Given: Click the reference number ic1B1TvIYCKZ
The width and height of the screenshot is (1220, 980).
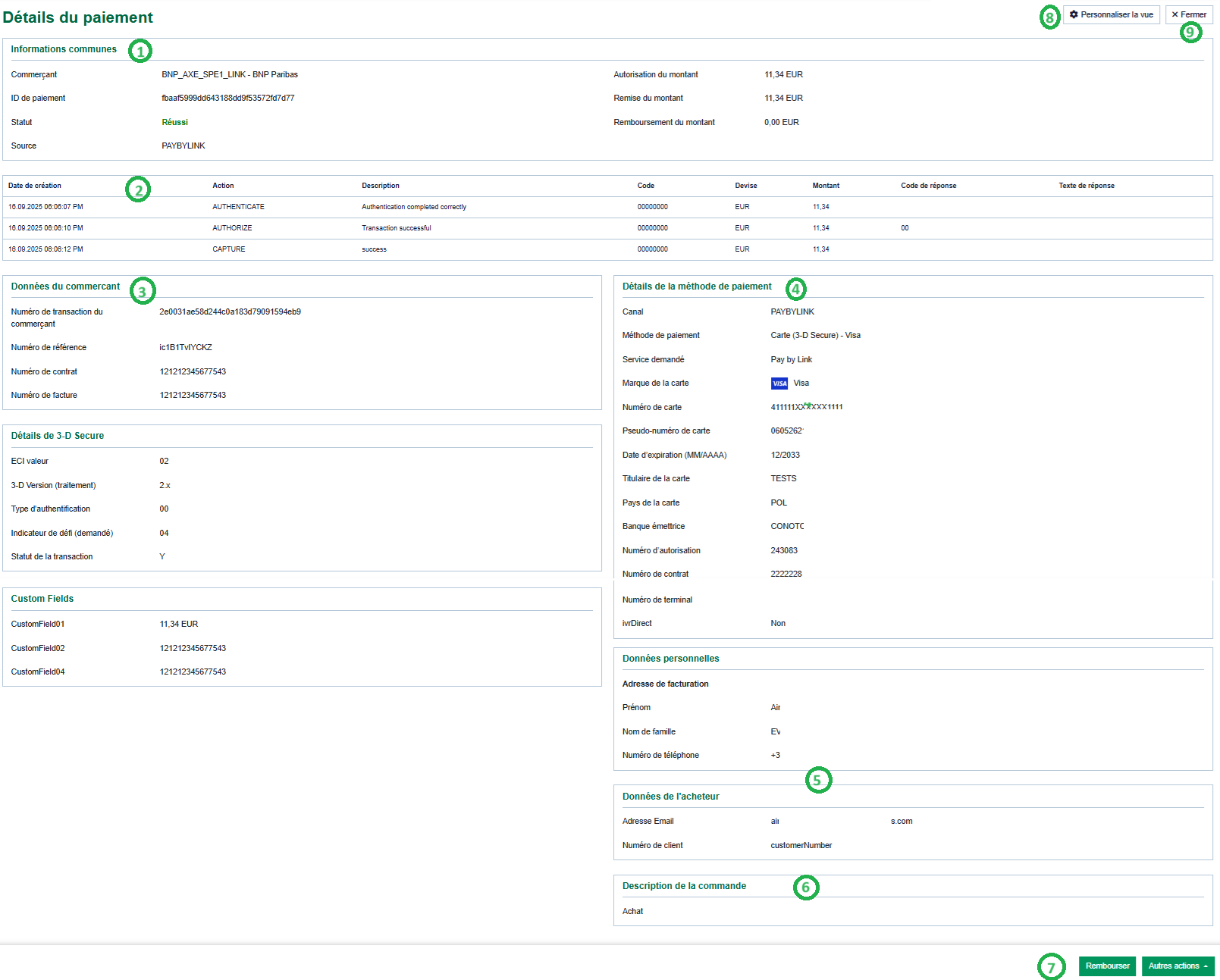Looking at the screenshot, I should (186, 348).
